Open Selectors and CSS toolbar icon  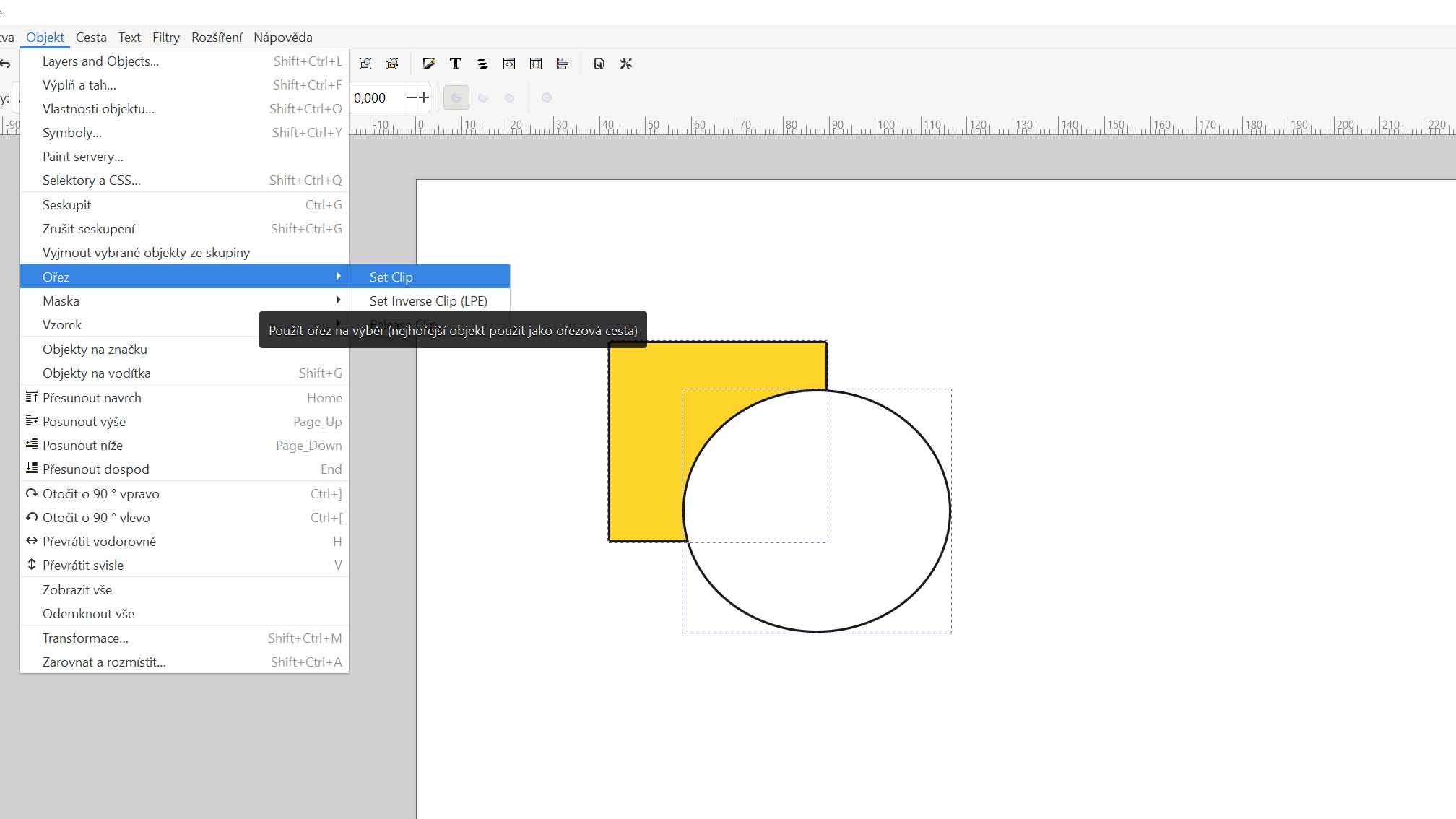pos(536,64)
